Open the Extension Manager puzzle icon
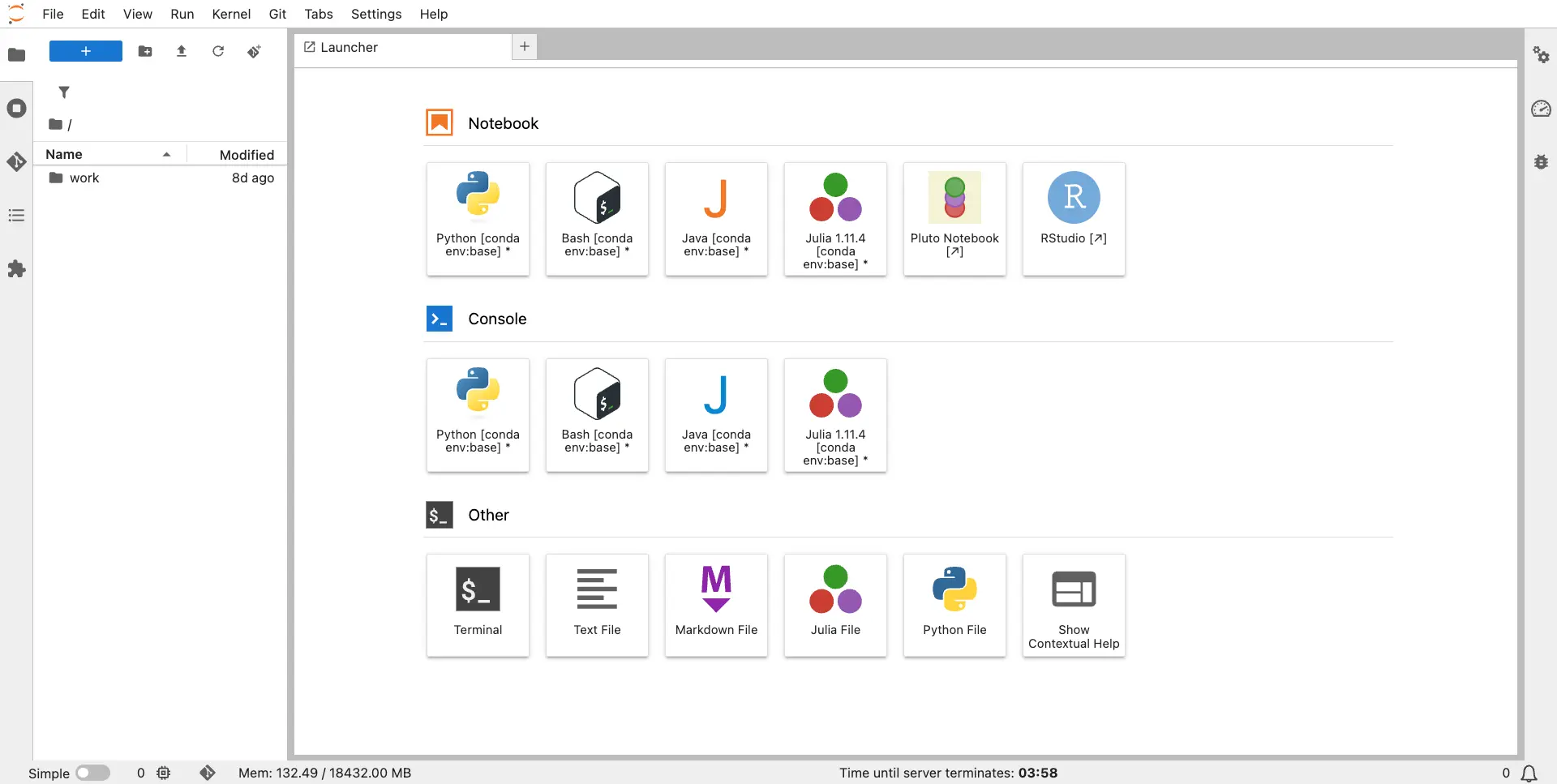 coord(16,269)
